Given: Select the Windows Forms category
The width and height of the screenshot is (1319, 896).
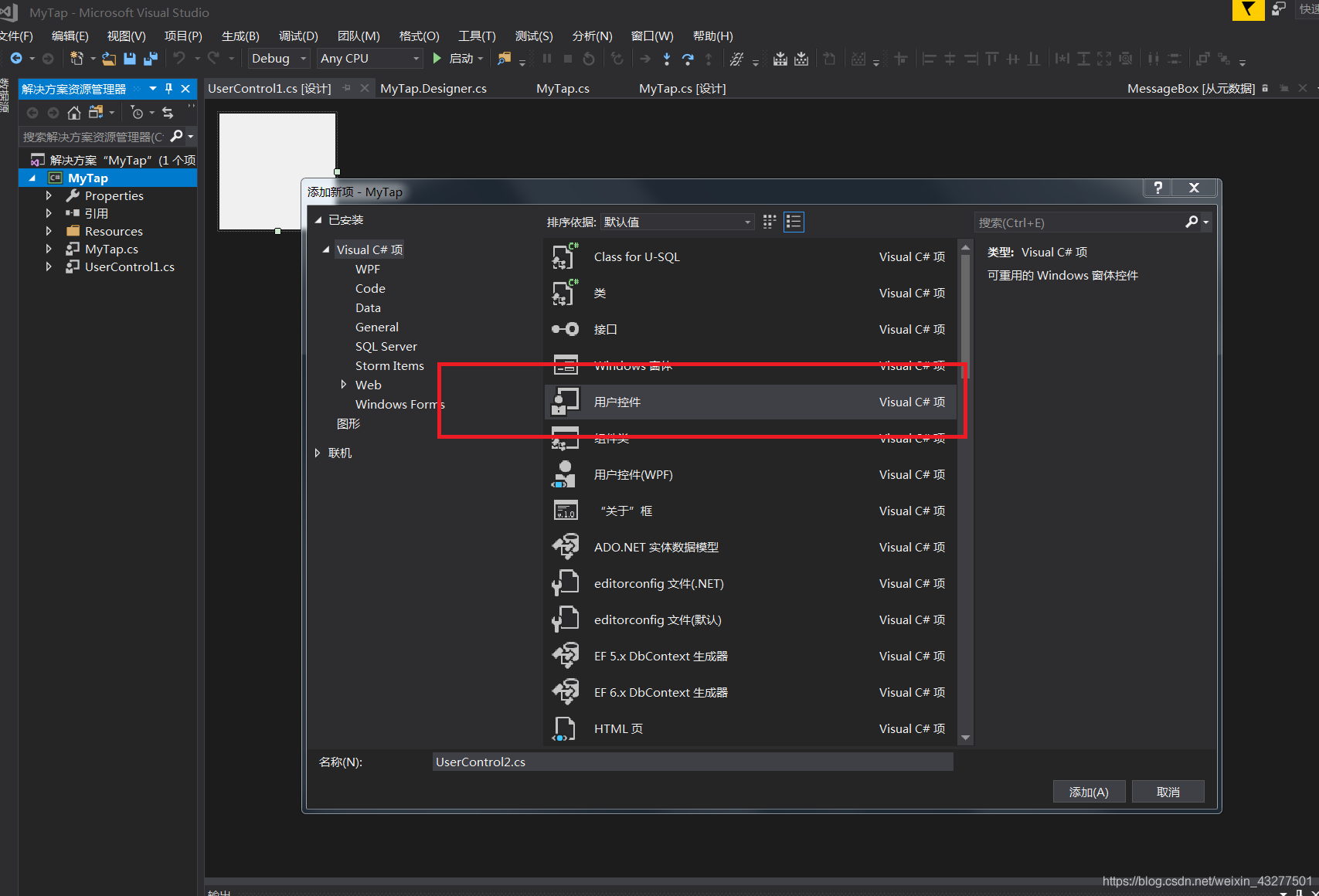Looking at the screenshot, I should (399, 404).
